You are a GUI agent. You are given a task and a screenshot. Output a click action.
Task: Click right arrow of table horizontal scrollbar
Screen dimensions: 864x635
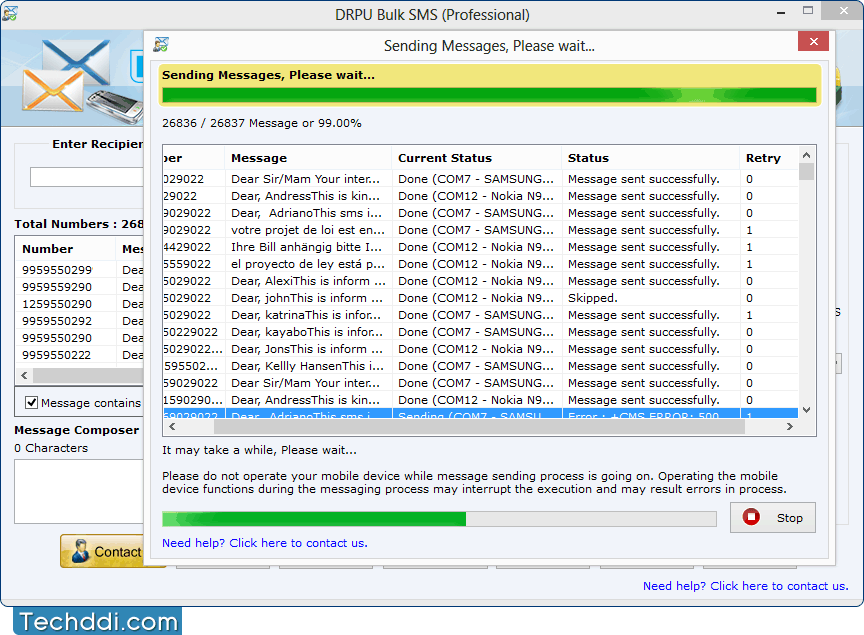click(x=790, y=427)
